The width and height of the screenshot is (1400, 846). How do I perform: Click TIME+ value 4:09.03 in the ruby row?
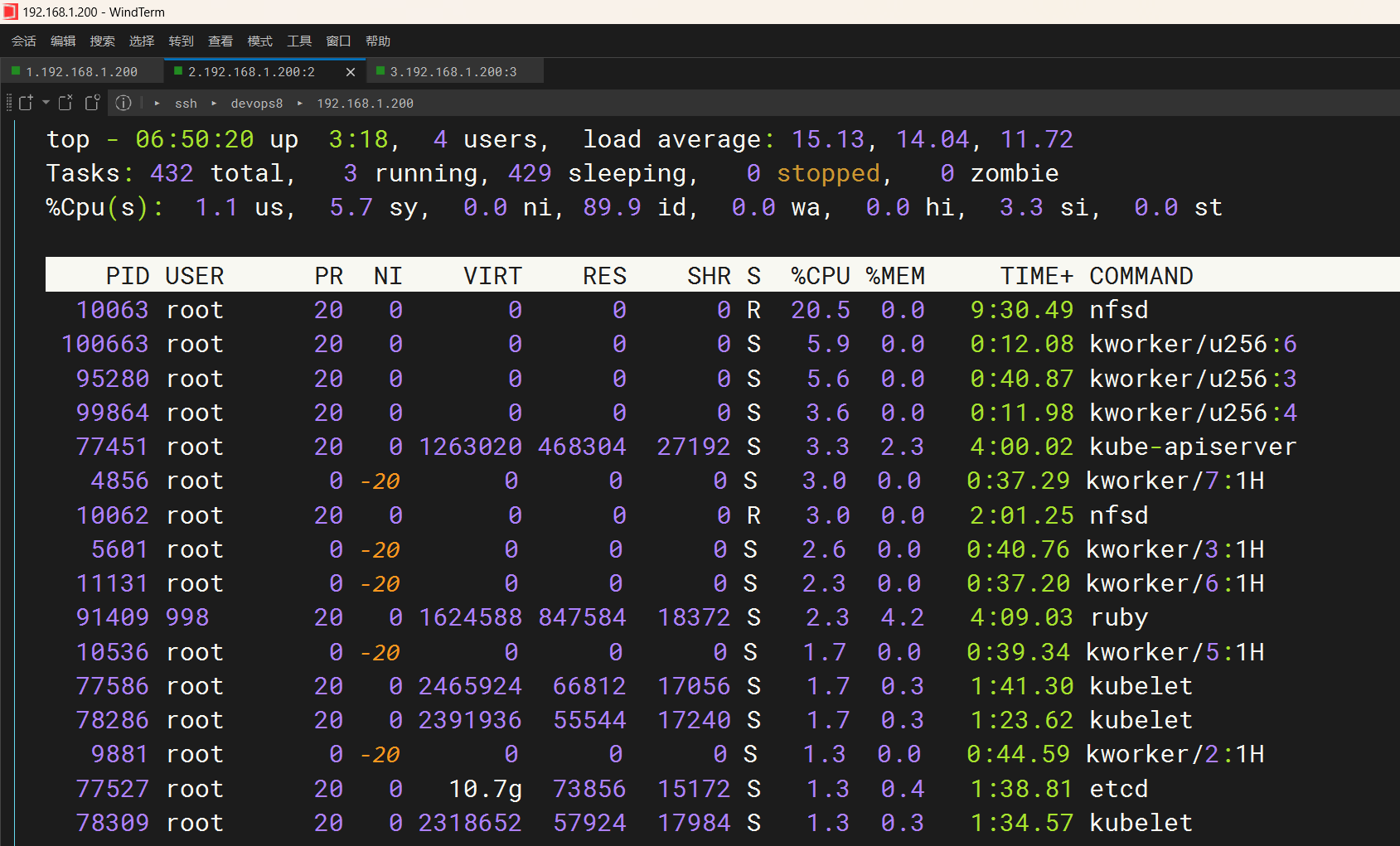1022,617
